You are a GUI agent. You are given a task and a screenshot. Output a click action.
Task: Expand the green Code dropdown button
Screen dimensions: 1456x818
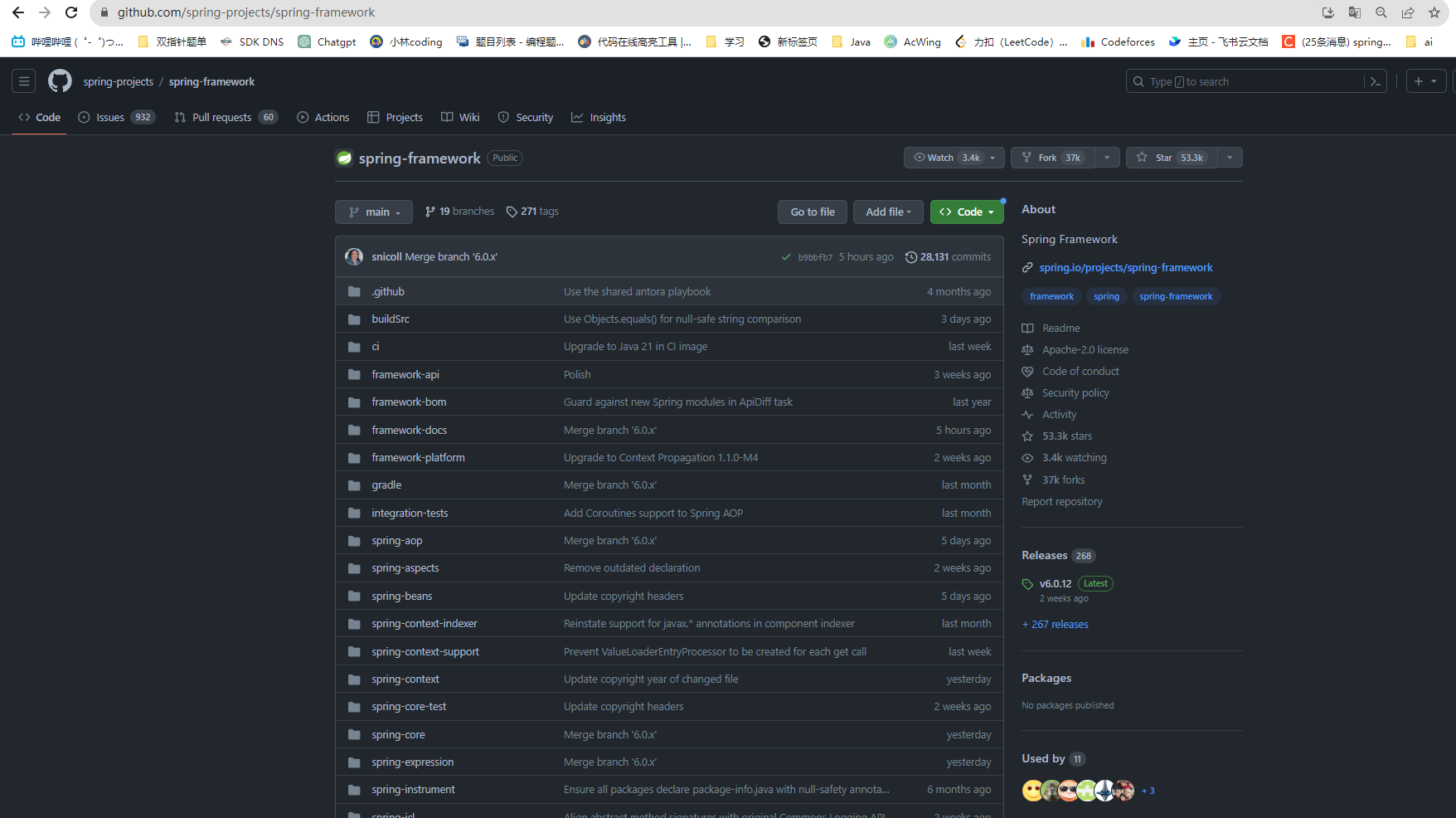pyautogui.click(x=967, y=212)
